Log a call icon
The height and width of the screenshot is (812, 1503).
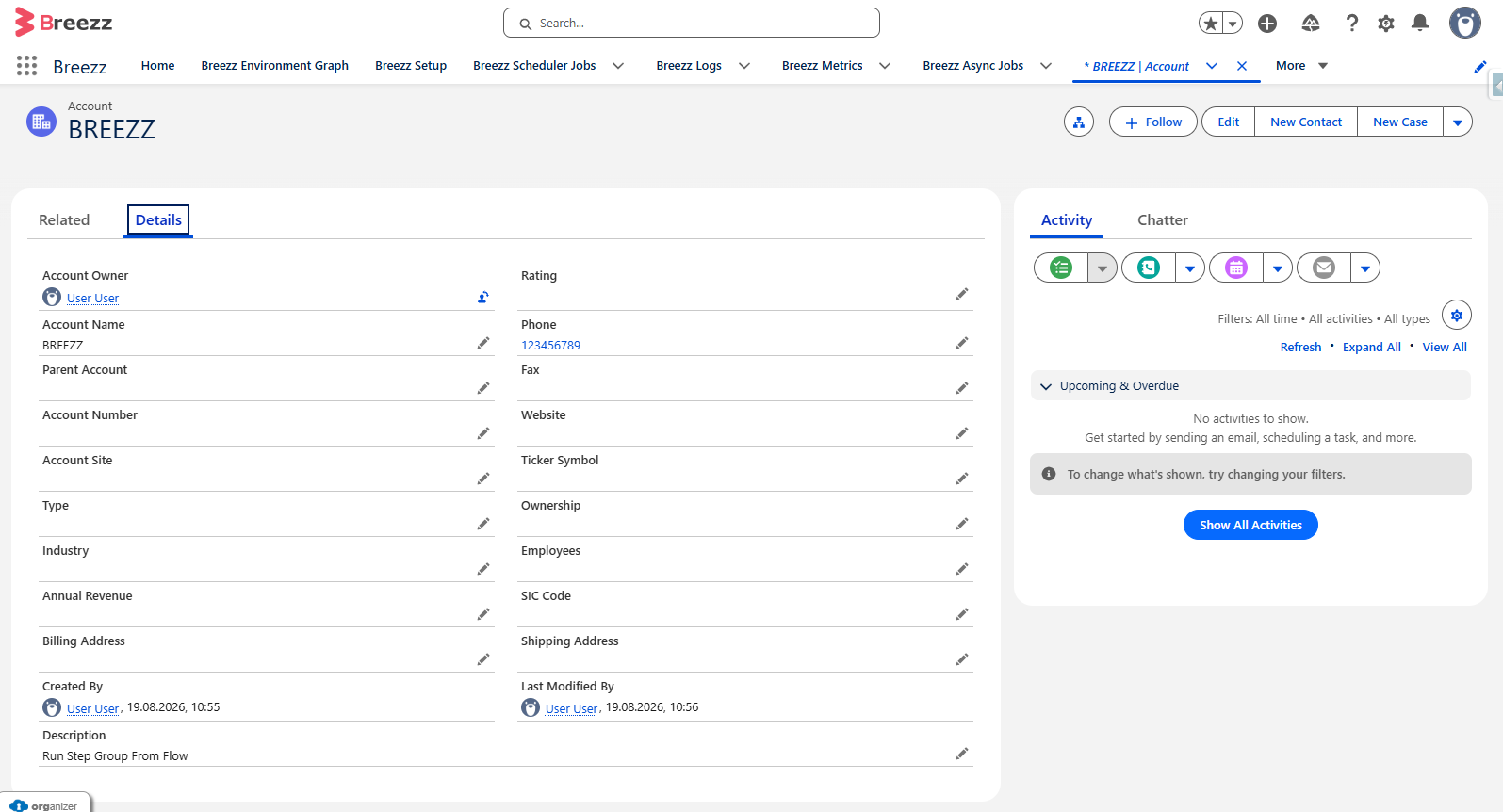1149,268
